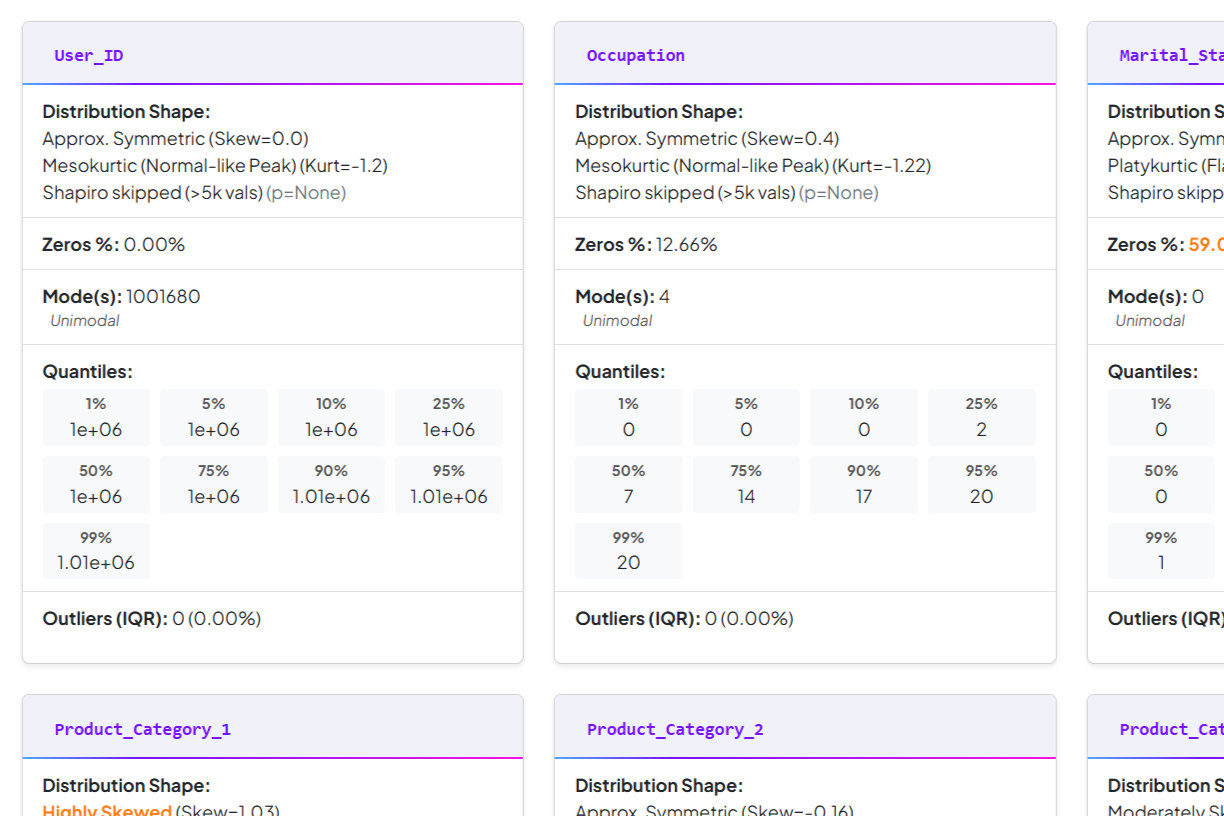Click the 1001680 mode value in User_ID
This screenshot has width=1224, height=816.
click(x=163, y=296)
